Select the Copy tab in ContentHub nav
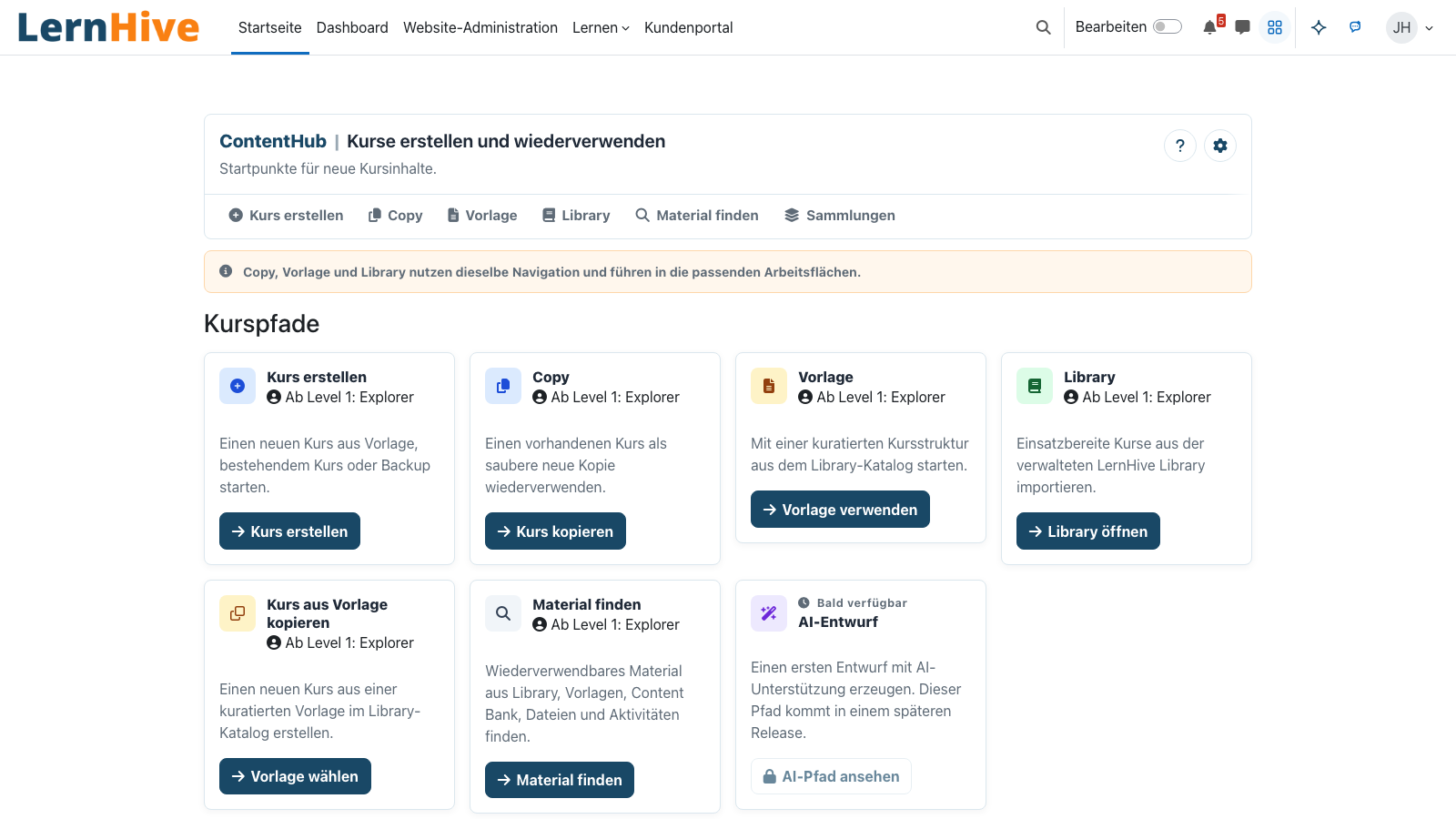Screen dimensions: 1456x819 396,216
